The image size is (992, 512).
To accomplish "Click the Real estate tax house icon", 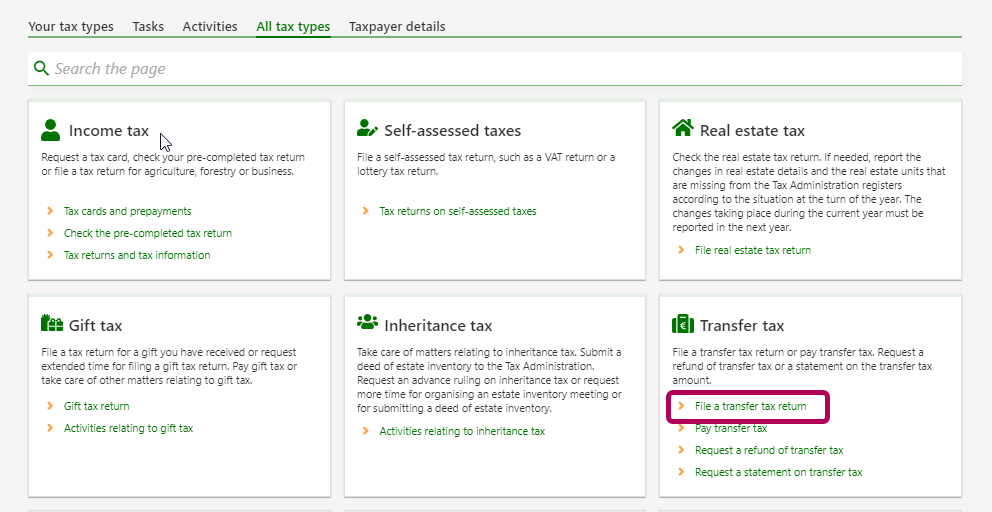I will coord(682,129).
